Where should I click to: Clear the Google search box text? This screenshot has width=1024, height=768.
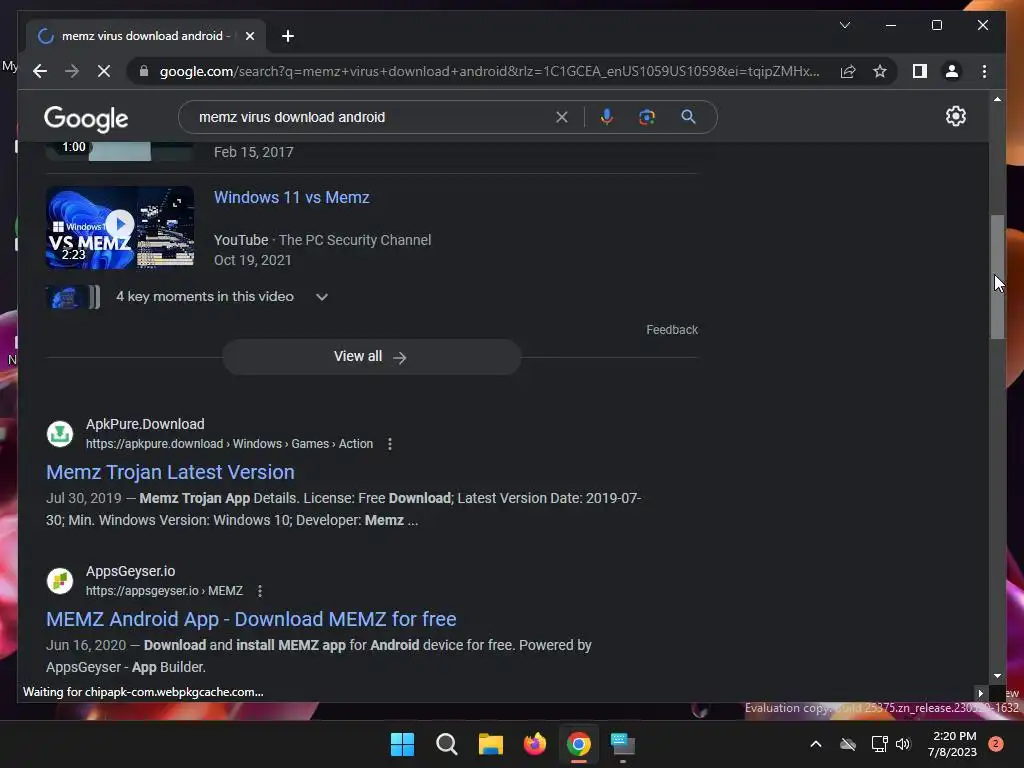click(x=562, y=117)
